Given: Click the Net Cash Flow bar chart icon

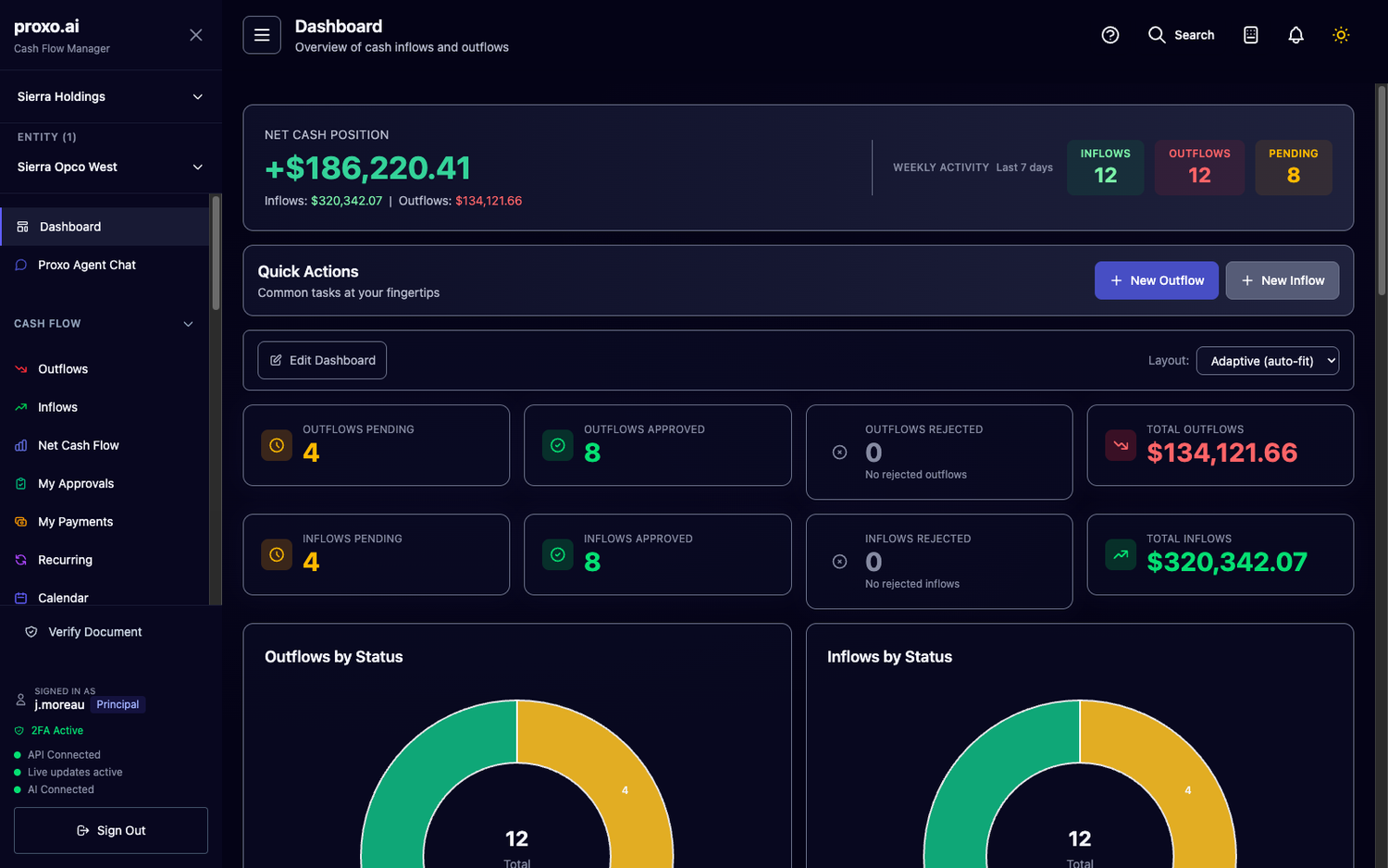Looking at the screenshot, I should tap(21, 445).
